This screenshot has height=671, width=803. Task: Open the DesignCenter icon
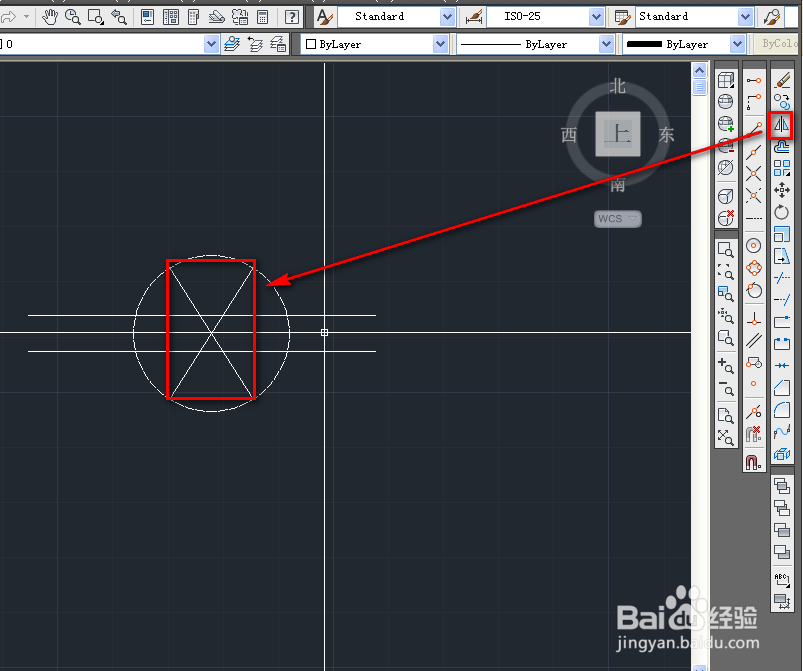click(171, 17)
